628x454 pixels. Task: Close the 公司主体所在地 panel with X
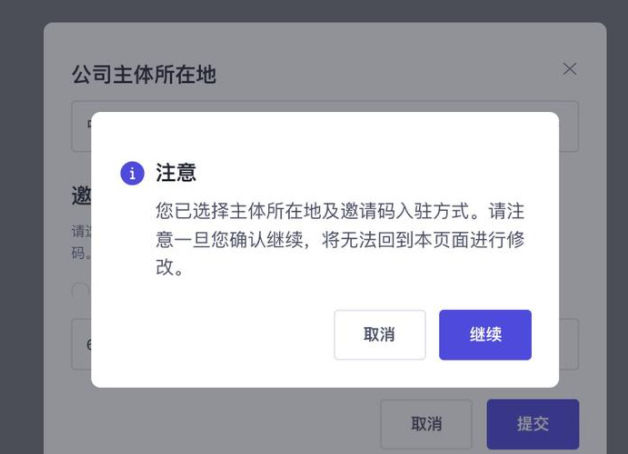tap(570, 69)
